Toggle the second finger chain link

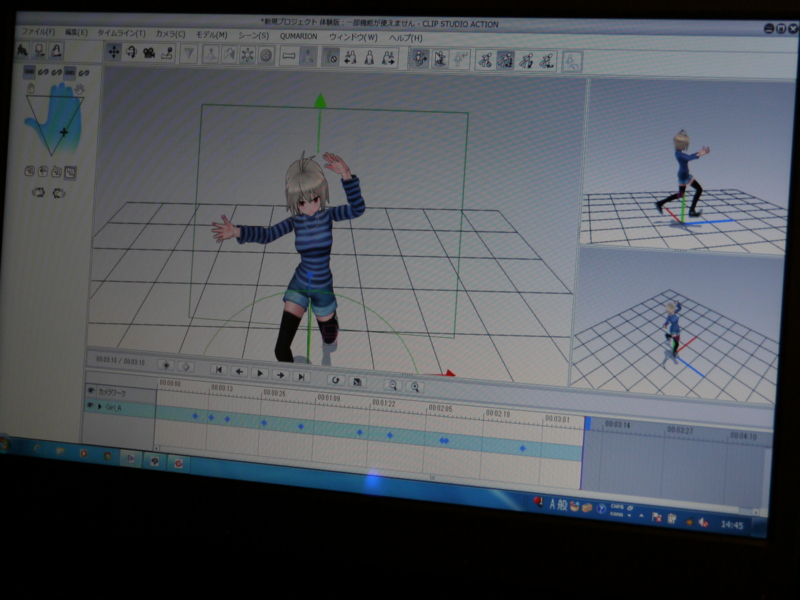(x=43, y=72)
